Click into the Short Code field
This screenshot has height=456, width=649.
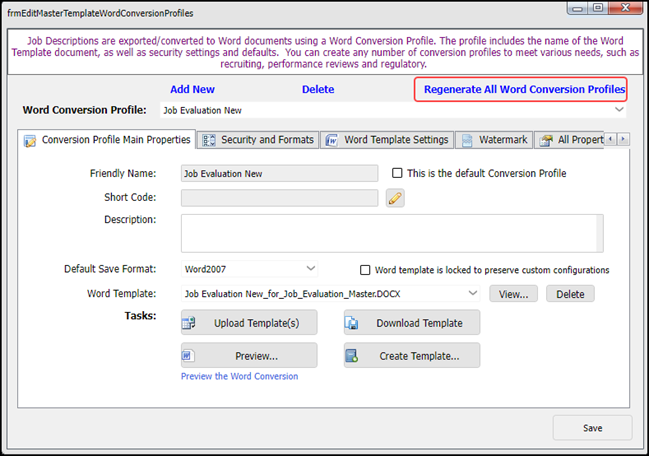click(279, 198)
